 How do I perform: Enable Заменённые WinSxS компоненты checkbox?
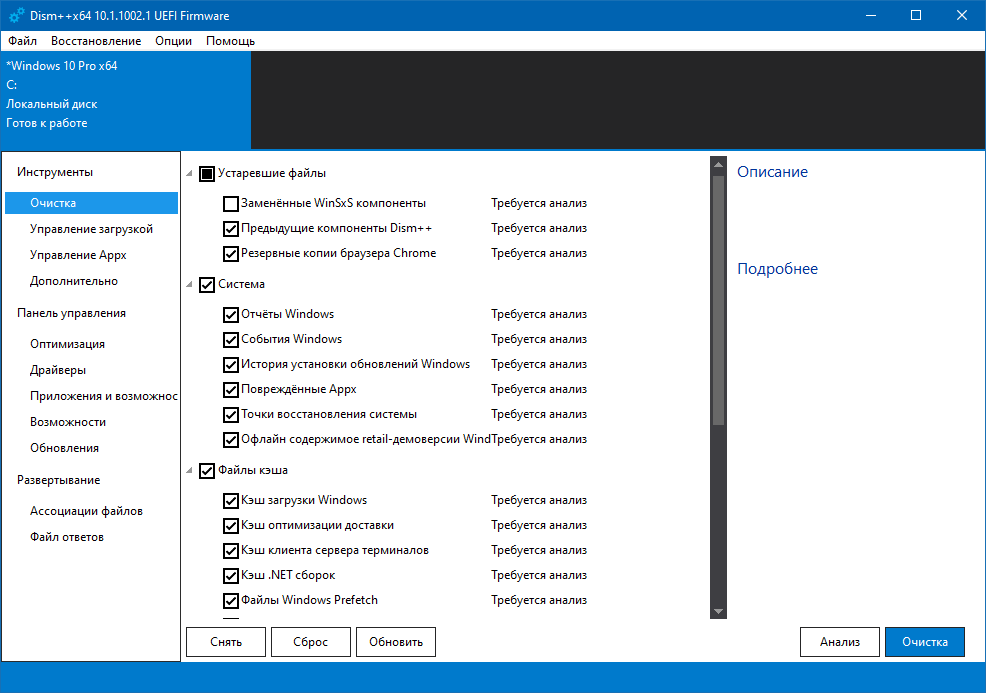(x=231, y=204)
